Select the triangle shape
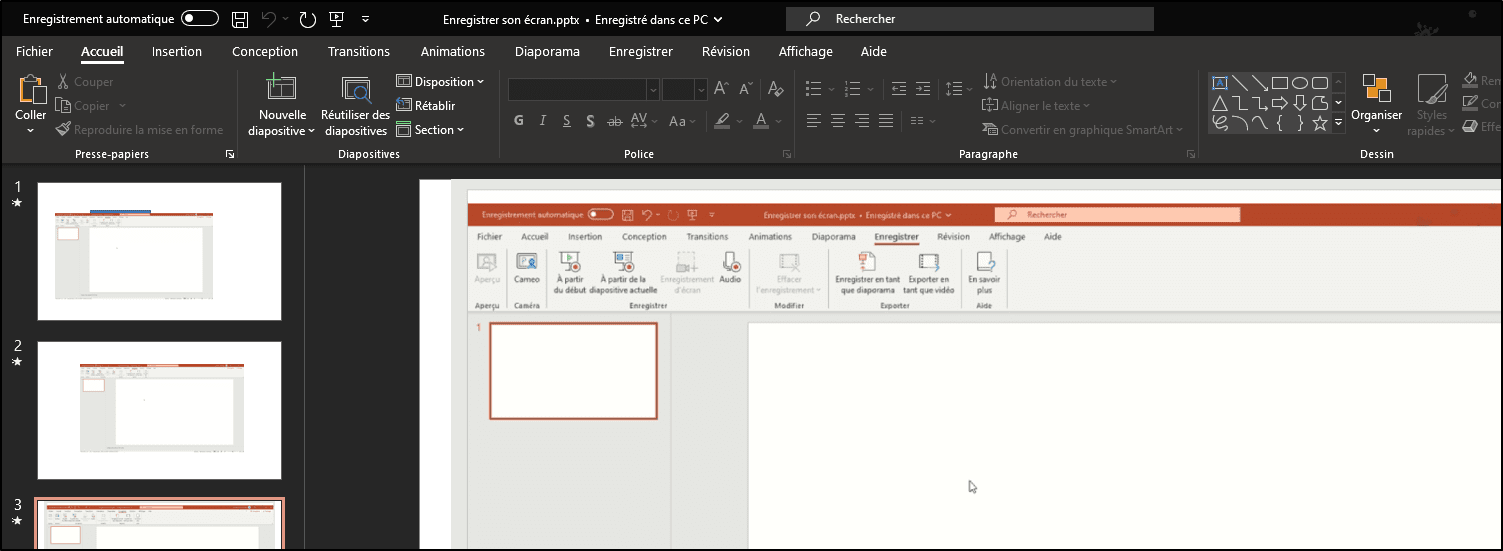 1220,103
